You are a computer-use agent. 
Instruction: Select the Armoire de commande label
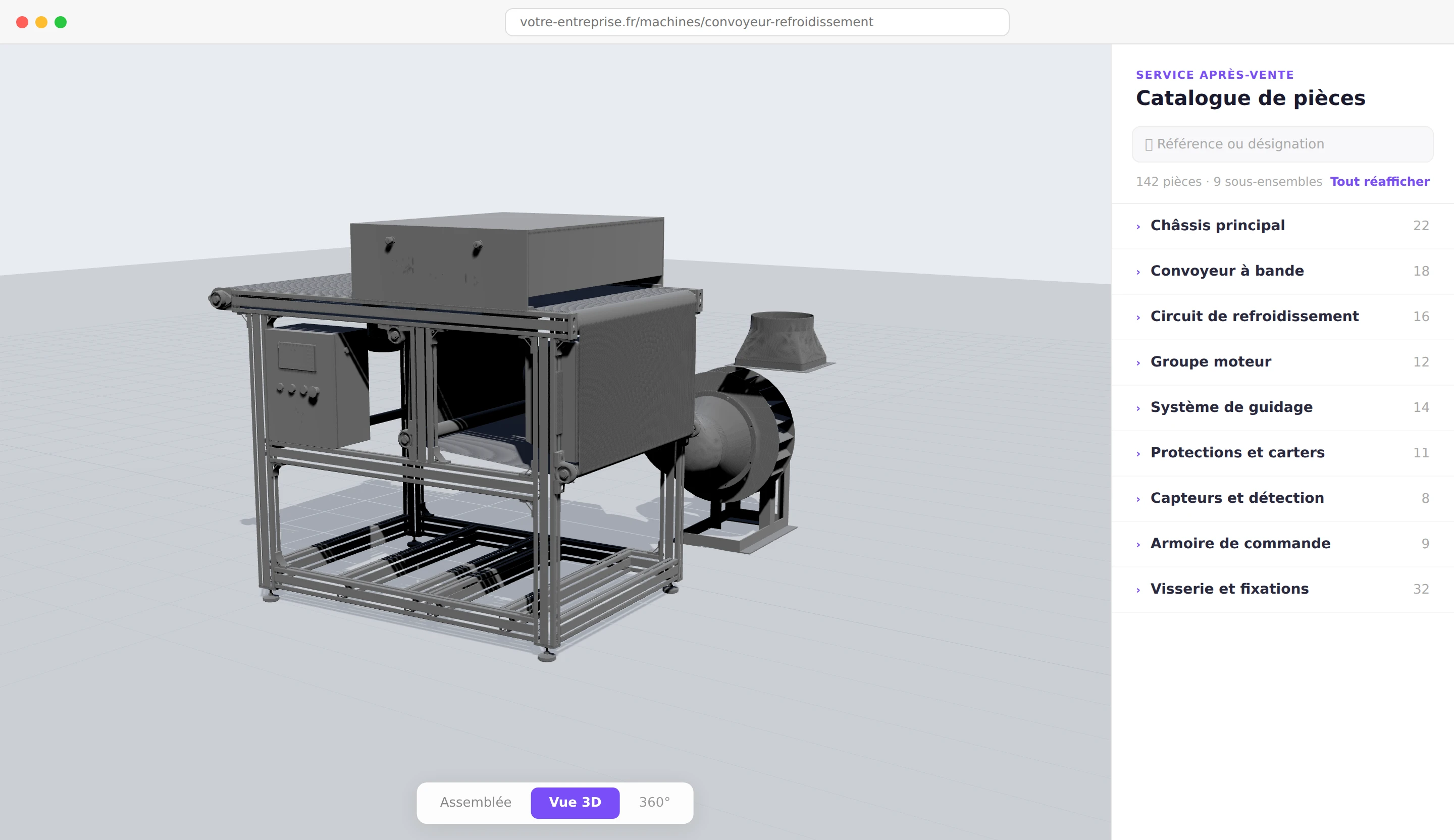pyautogui.click(x=1240, y=544)
